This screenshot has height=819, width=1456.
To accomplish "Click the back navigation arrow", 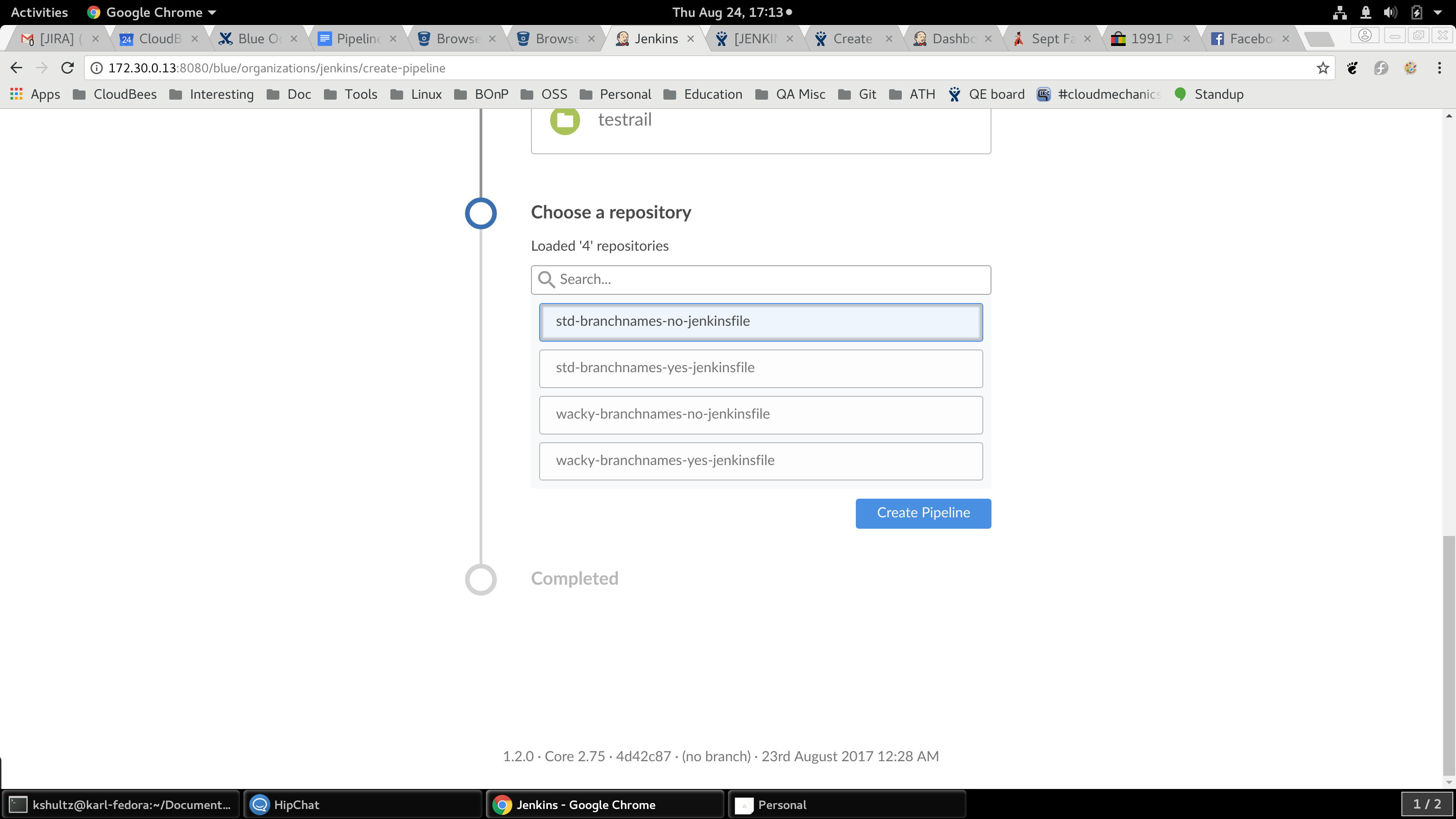I will click(16, 68).
